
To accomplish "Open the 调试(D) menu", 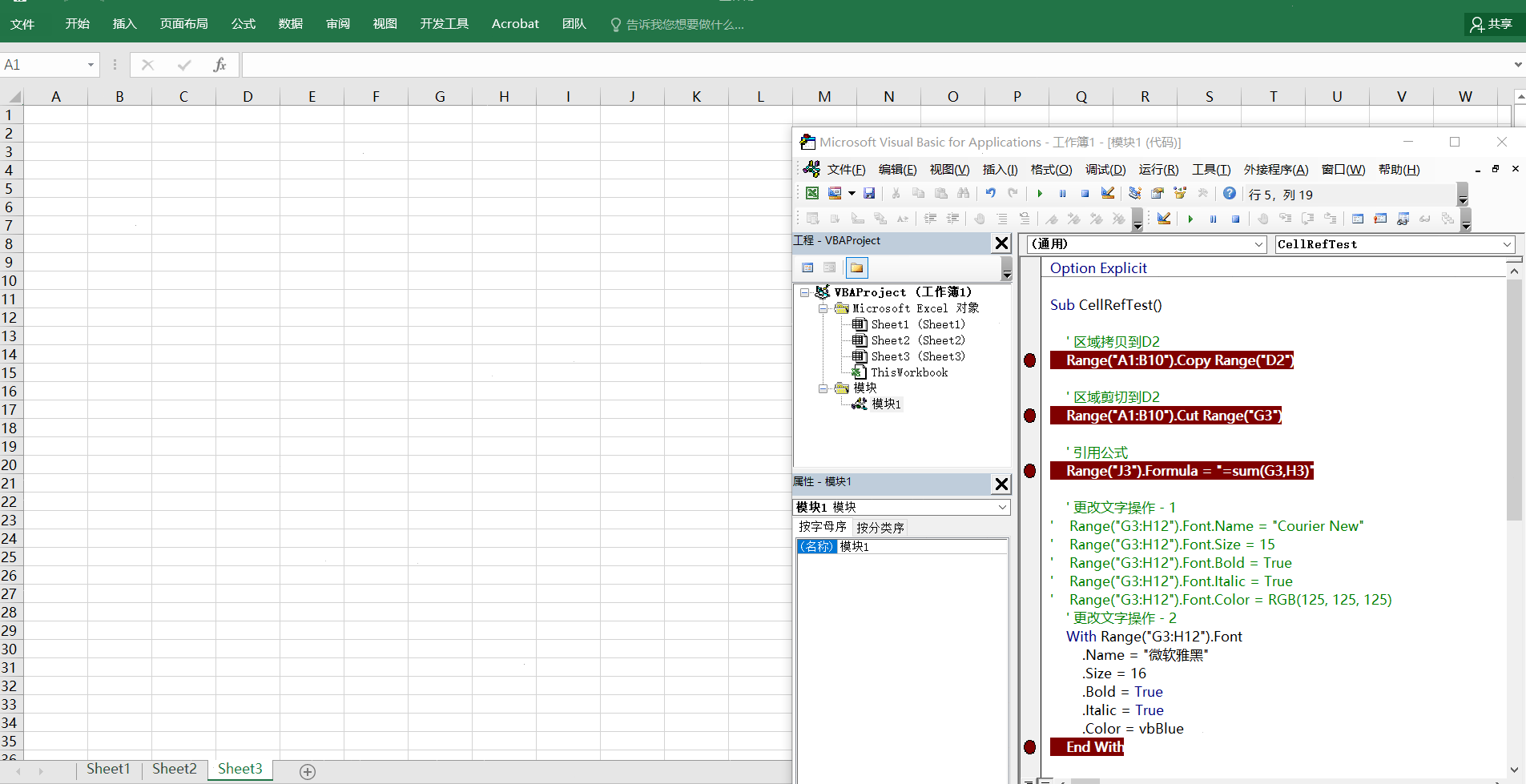I will (1105, 170).
